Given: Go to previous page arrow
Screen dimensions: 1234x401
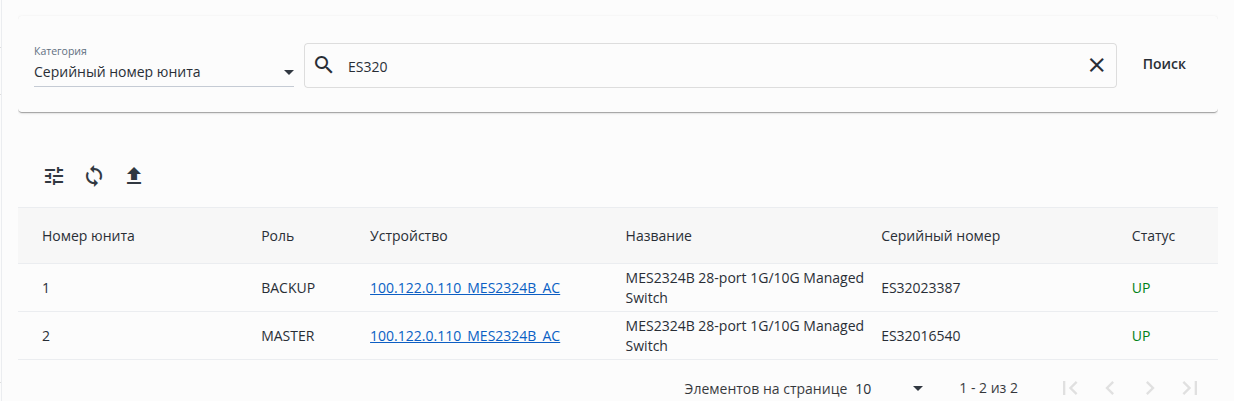Looking at the screenshot, I should pyautogui.click(x=1109, y=388).
